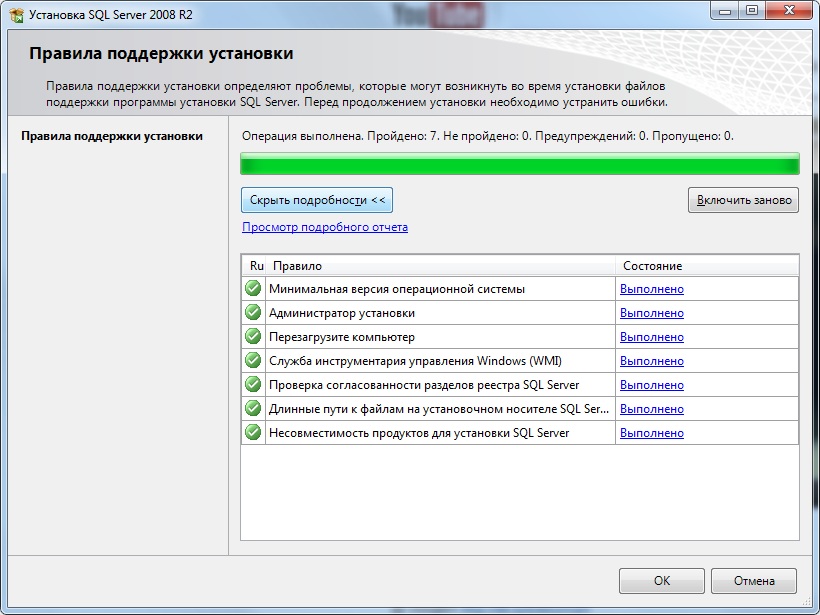Open Выполнено status for Минимальная версия операционной системы
820x615 pixels.
pos(652,289)
